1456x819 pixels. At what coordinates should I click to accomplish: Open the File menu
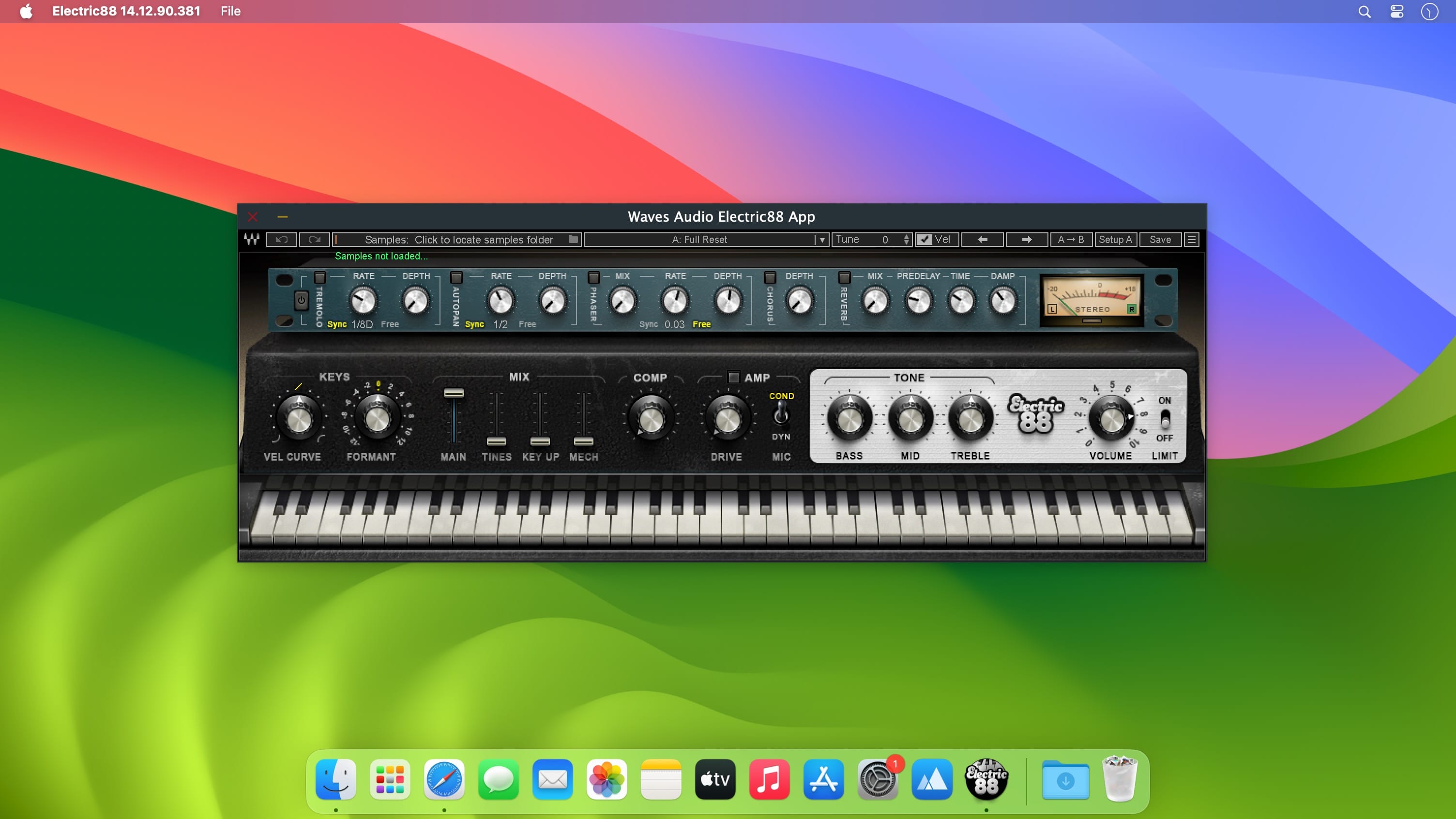(230, 11)
